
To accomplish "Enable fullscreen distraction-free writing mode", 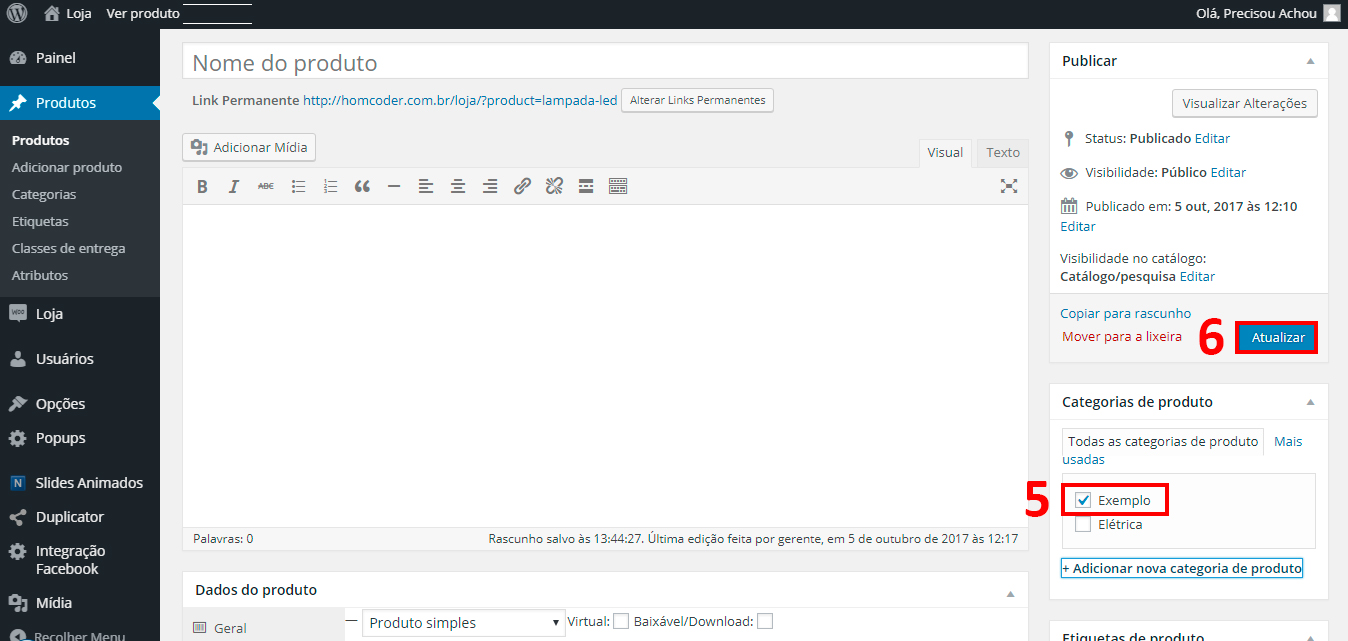I will tap(1009, 186).
